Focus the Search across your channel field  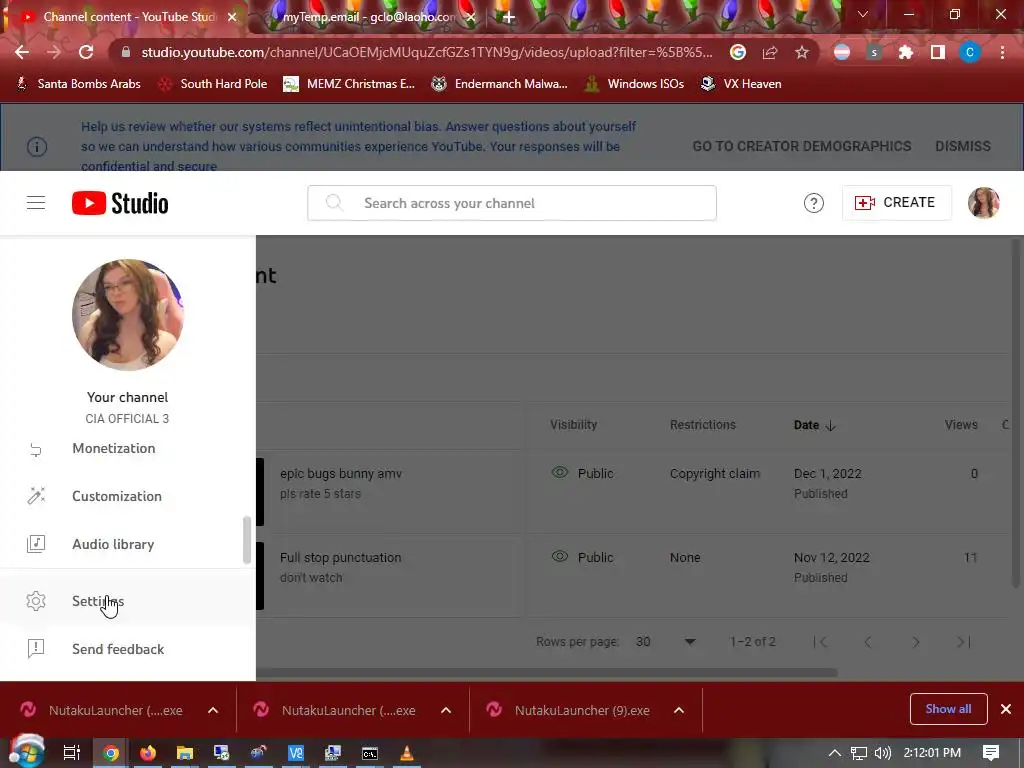coord(512,203)
